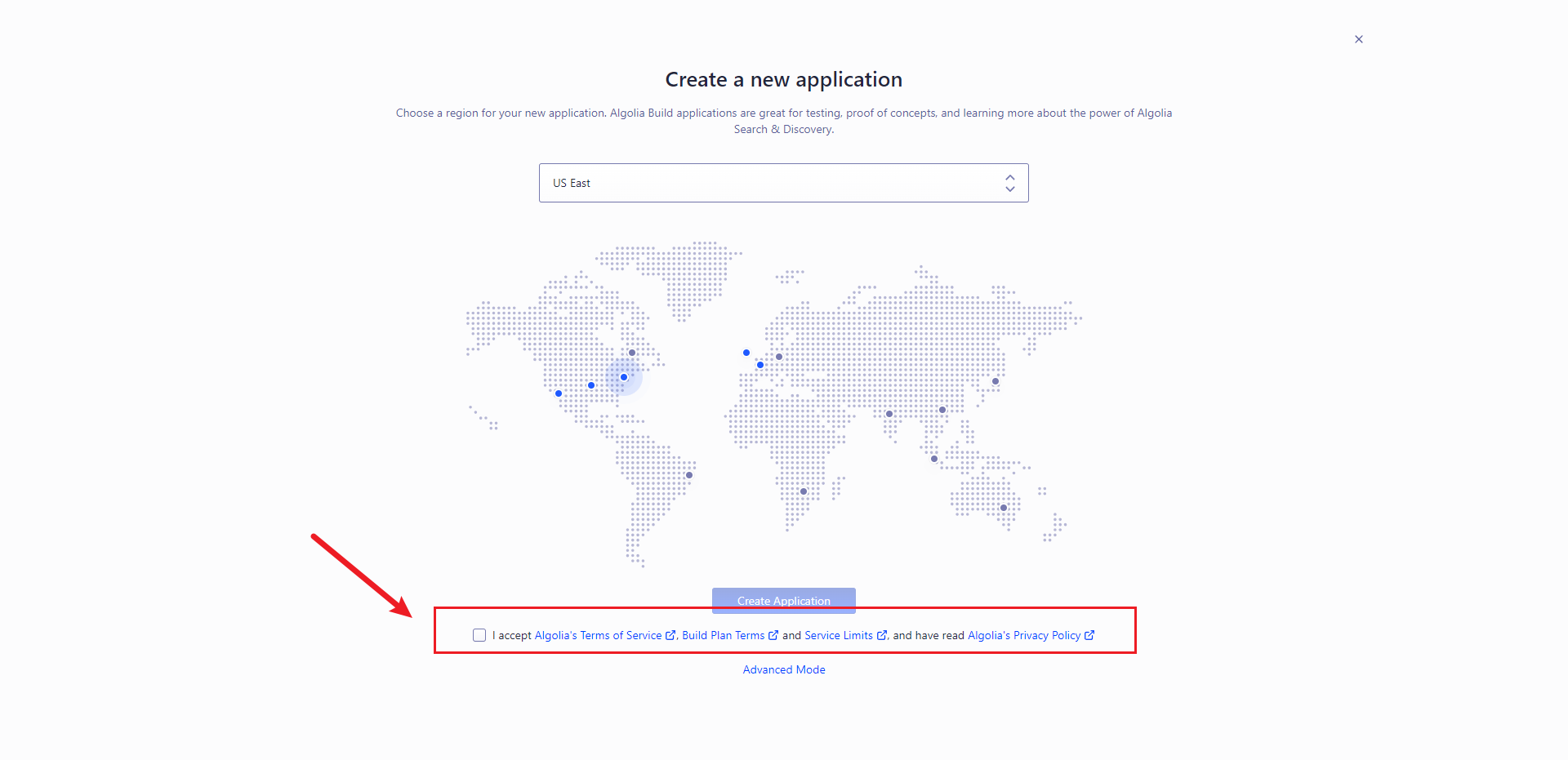Click the up-down chevron in region selector
Viewport: 1568px width, 760px height.
point(1010,183)
